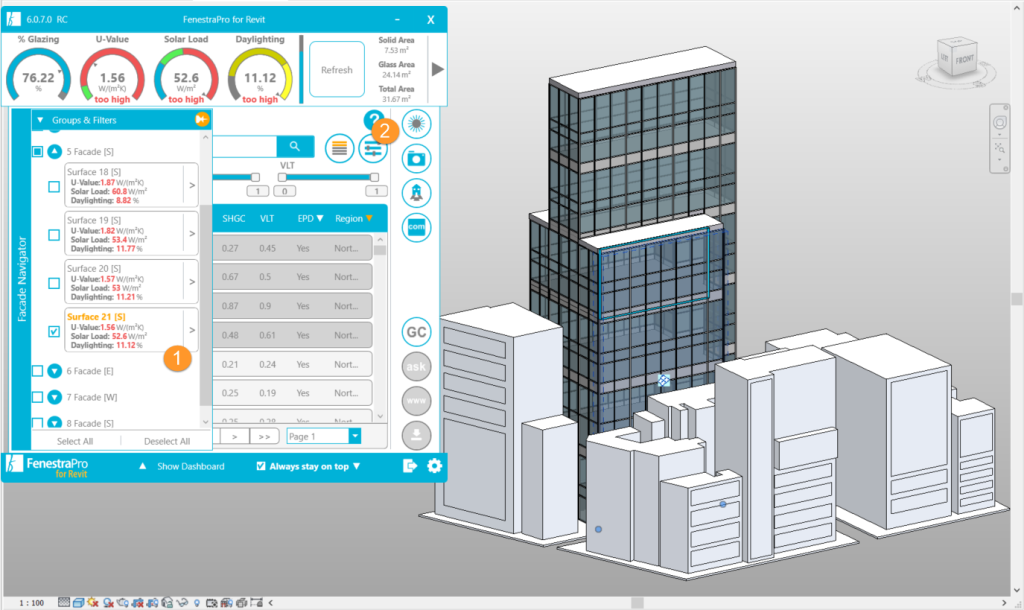Open the dropdown arrow after 'Always stay on top'
The image size is (1024, 610).
coord(357,466)
